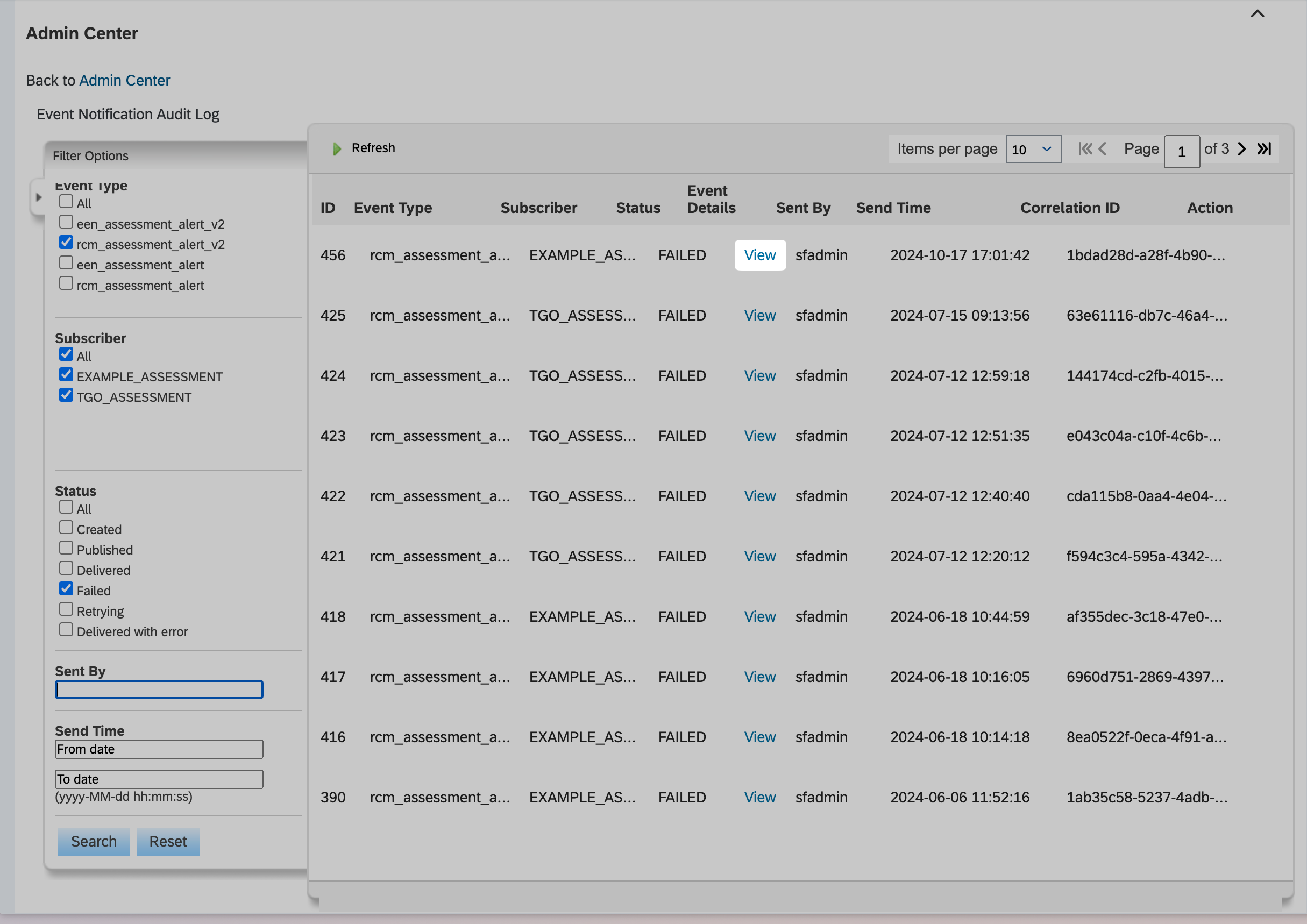
Task: Tick the een_assessment_alert event type
Action: [66, 263]
